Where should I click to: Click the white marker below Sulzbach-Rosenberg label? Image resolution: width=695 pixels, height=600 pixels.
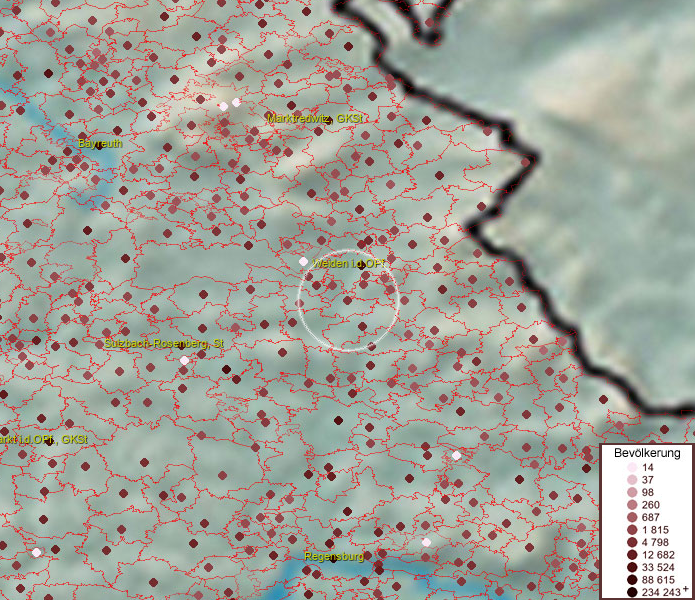pyautogui.click(x=184, y=360)
